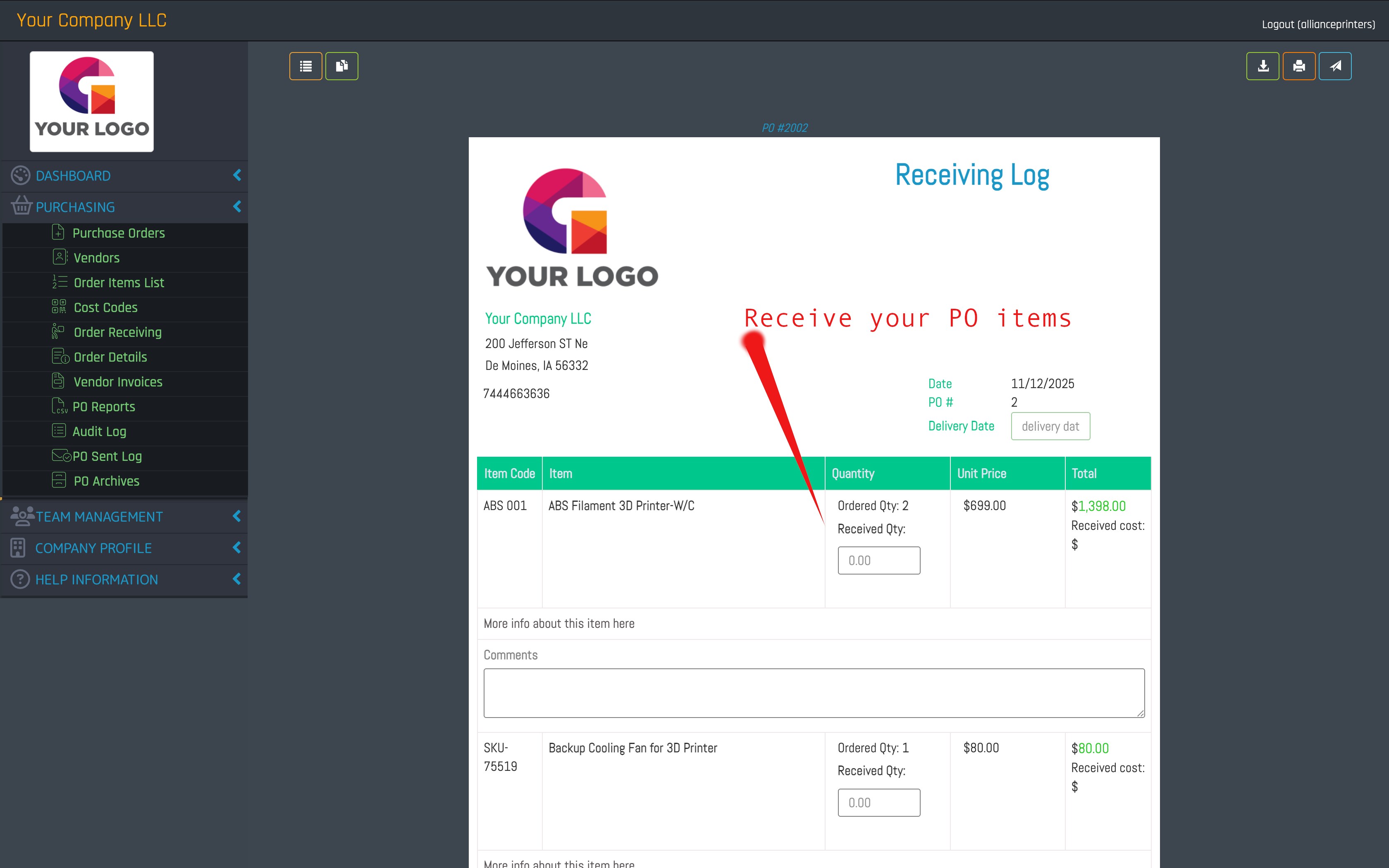The width and height of the screenshot is (1389, 868).
Task: Click the Your Company LLC header title
Action: 92,20
